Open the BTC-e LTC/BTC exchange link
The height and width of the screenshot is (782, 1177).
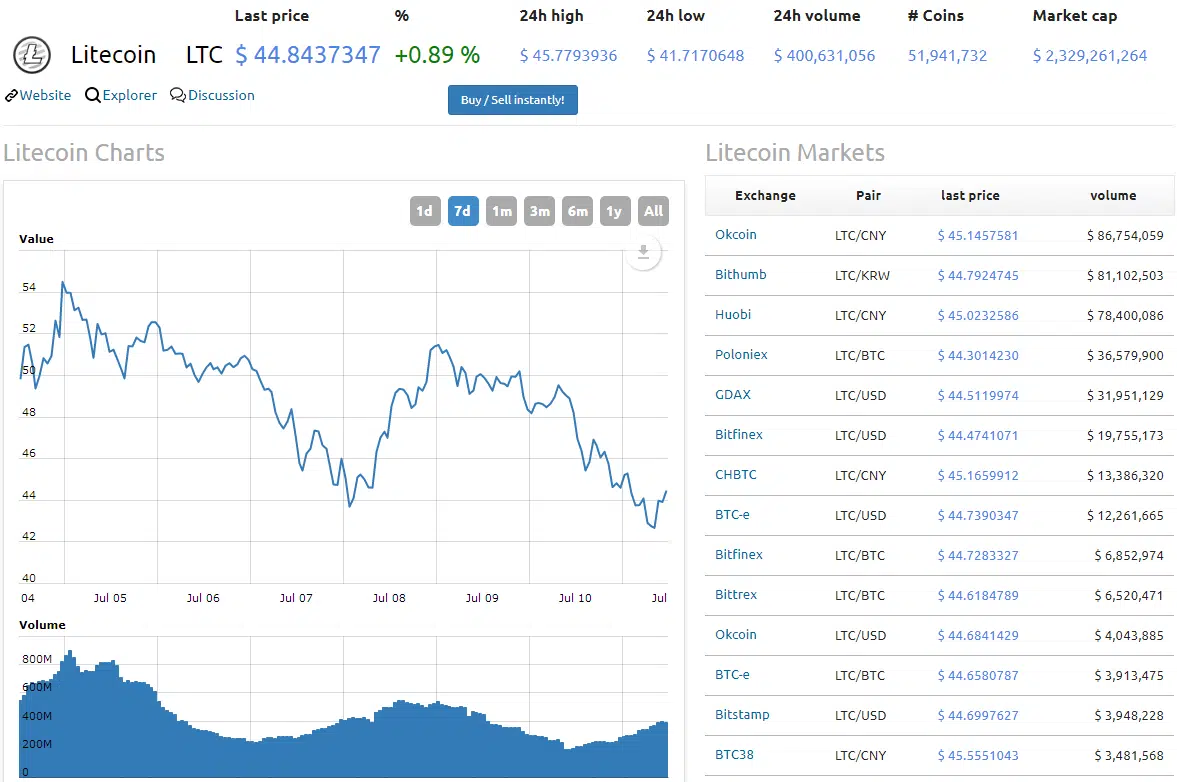coord(732,675)
